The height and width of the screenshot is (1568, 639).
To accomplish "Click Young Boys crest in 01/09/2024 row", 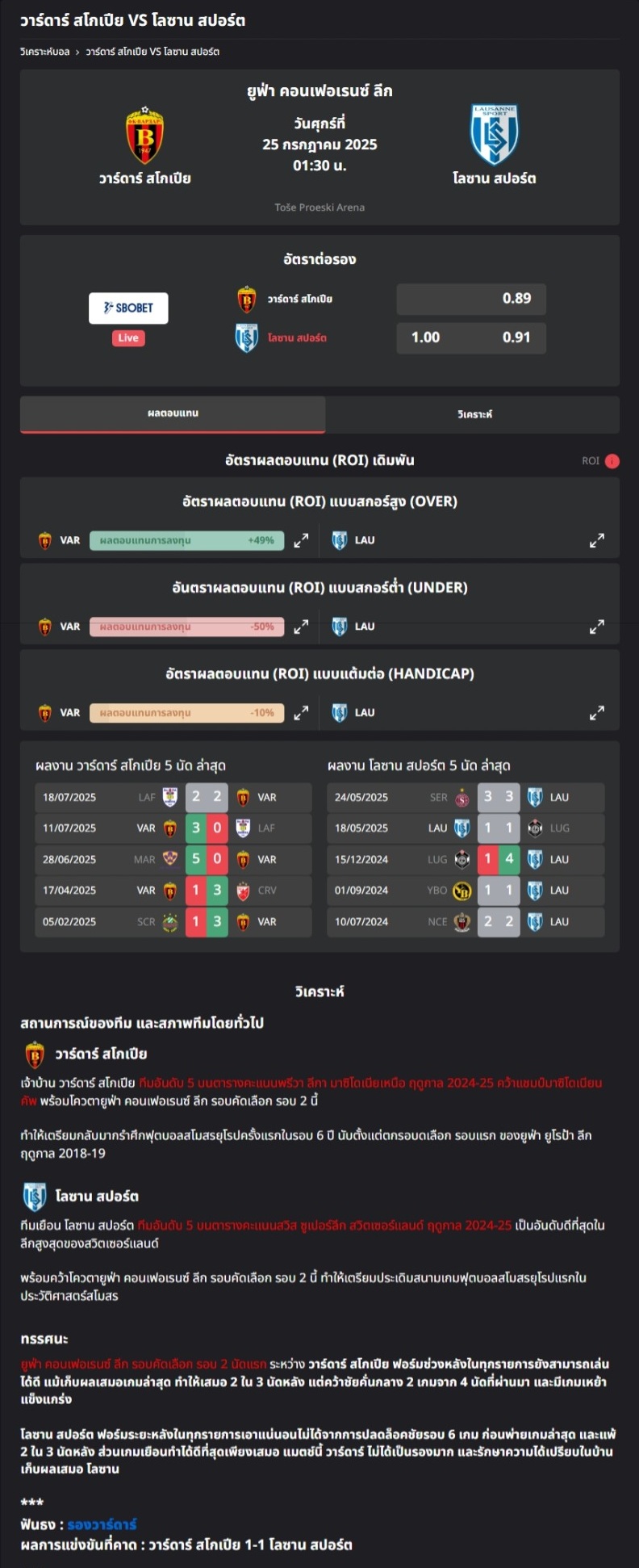I will pyautogui.click(x=462, y=891).
